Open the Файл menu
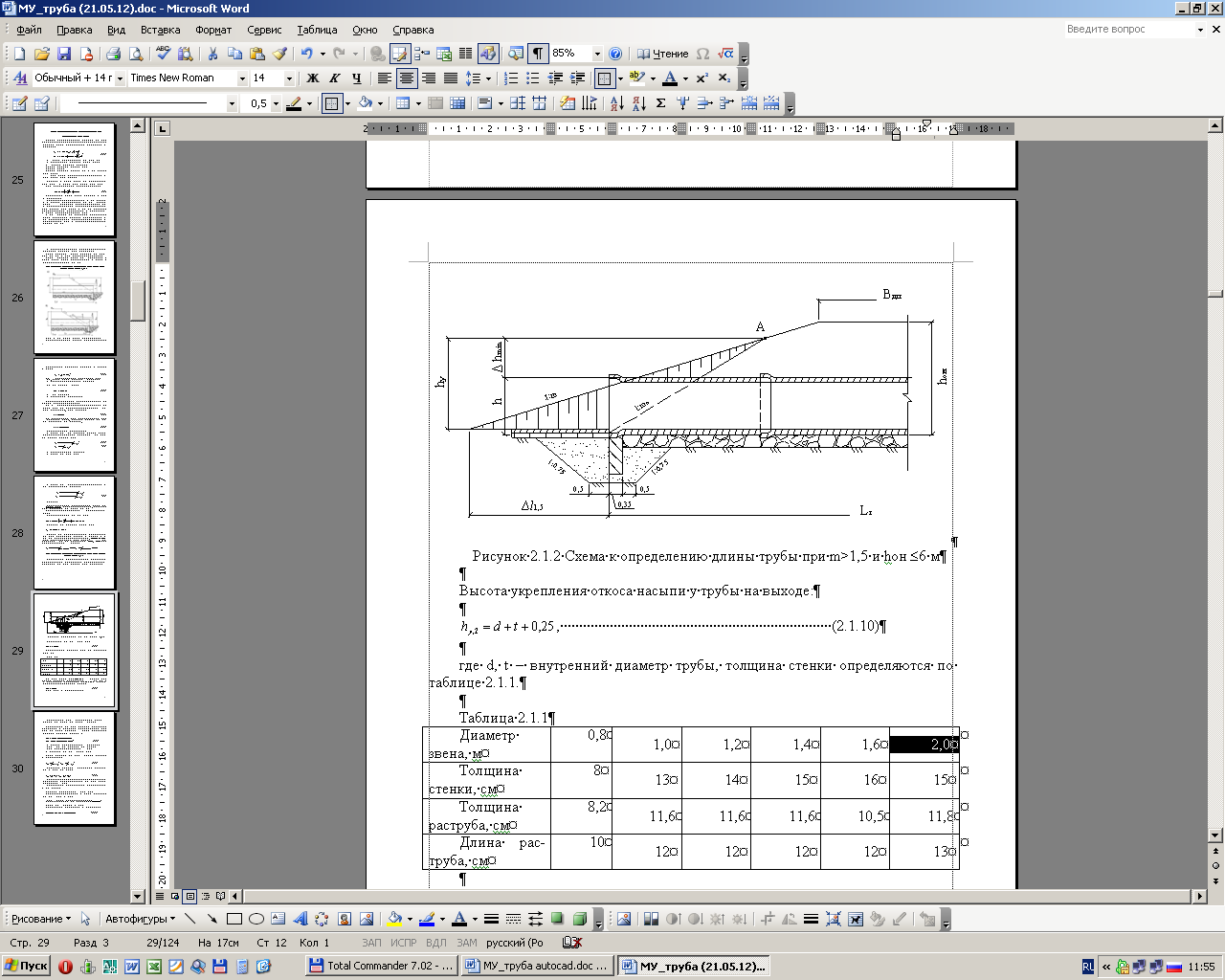1225x980 pixels. pyautogui.click(x=29, y=30)
